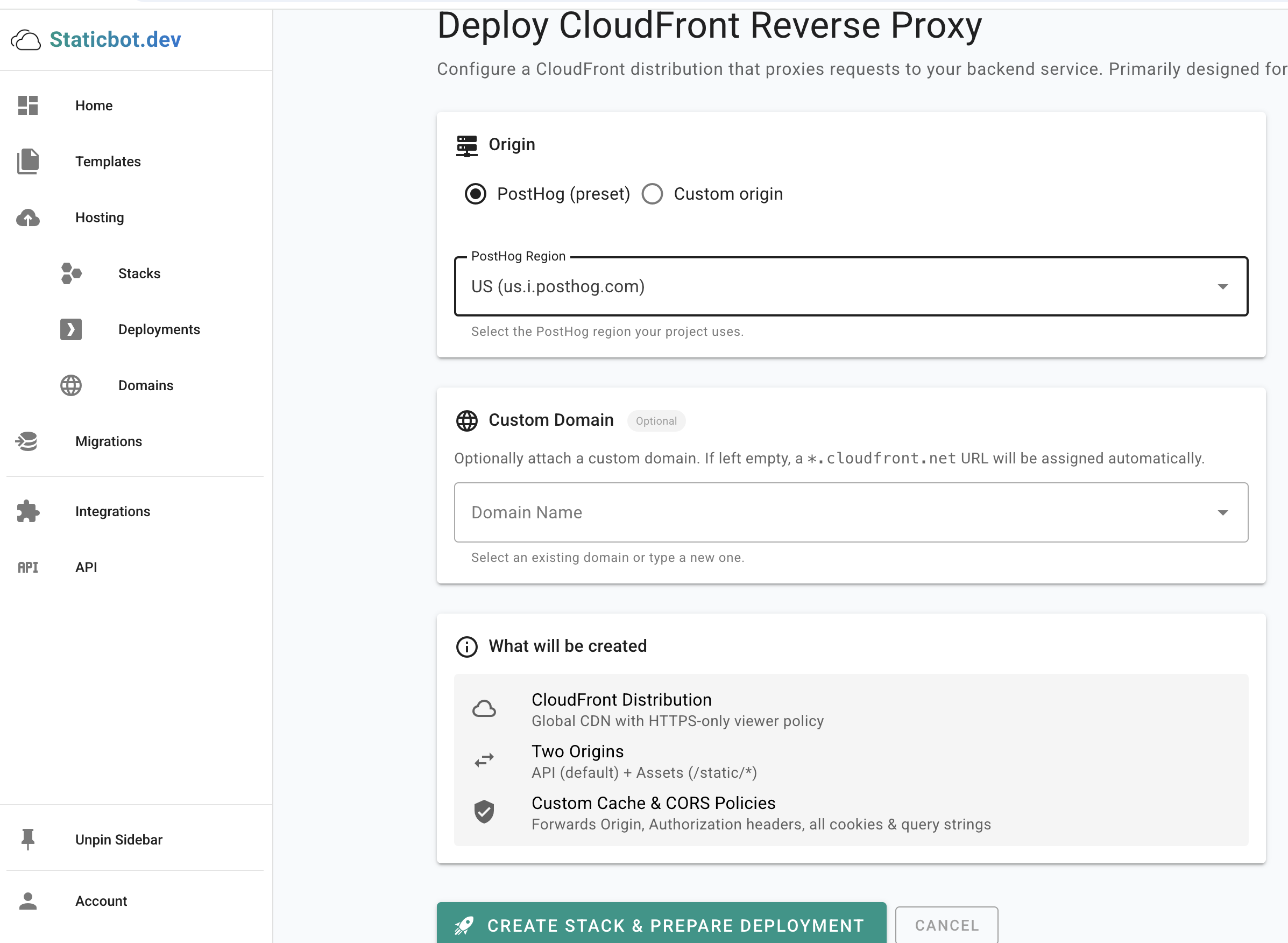Select the PostHog (preset) radio button
This screenshot has width=1288, height=943.
[x=475, y=194]
